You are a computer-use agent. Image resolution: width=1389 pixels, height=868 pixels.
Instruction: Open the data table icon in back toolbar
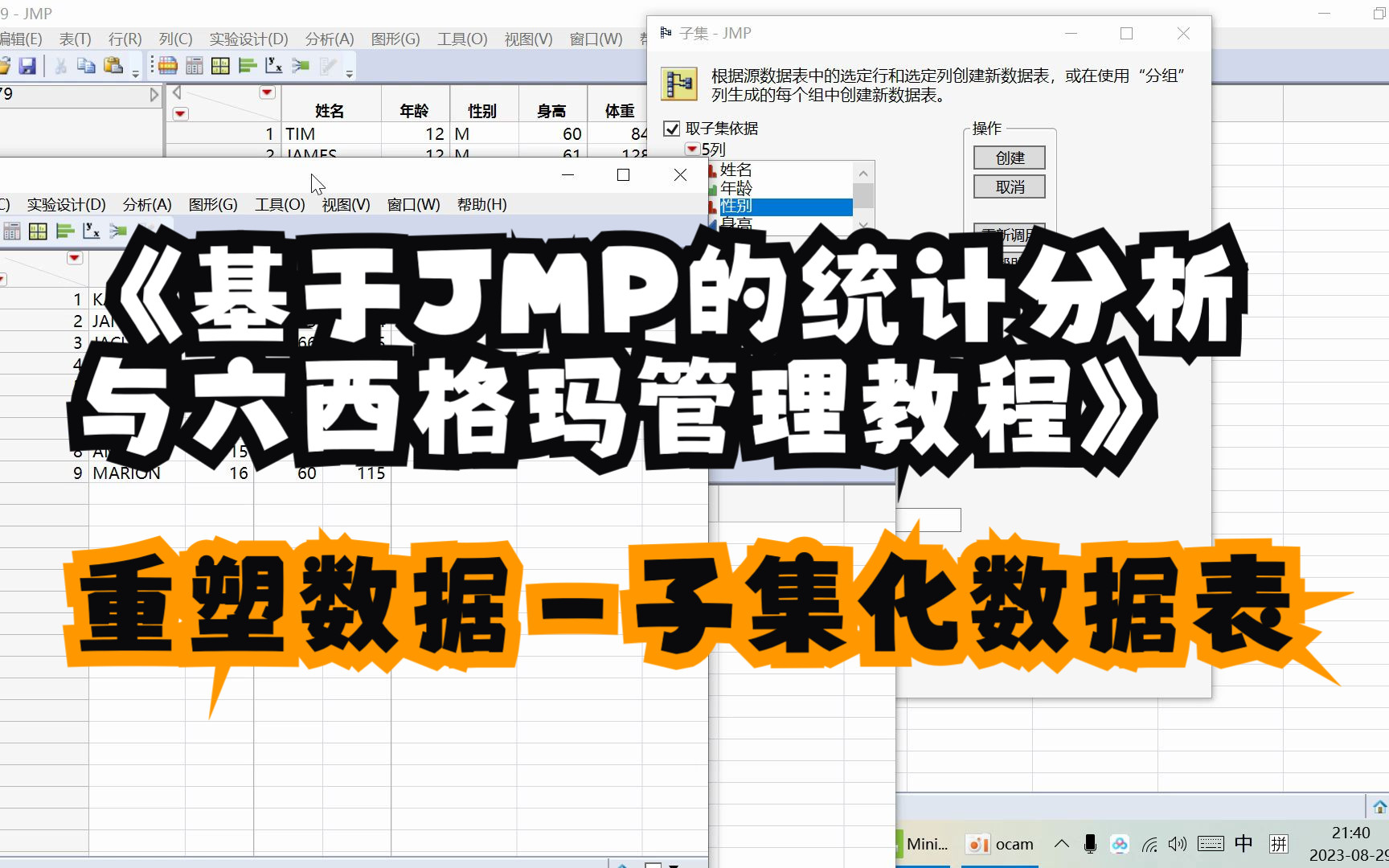point(168,66)
